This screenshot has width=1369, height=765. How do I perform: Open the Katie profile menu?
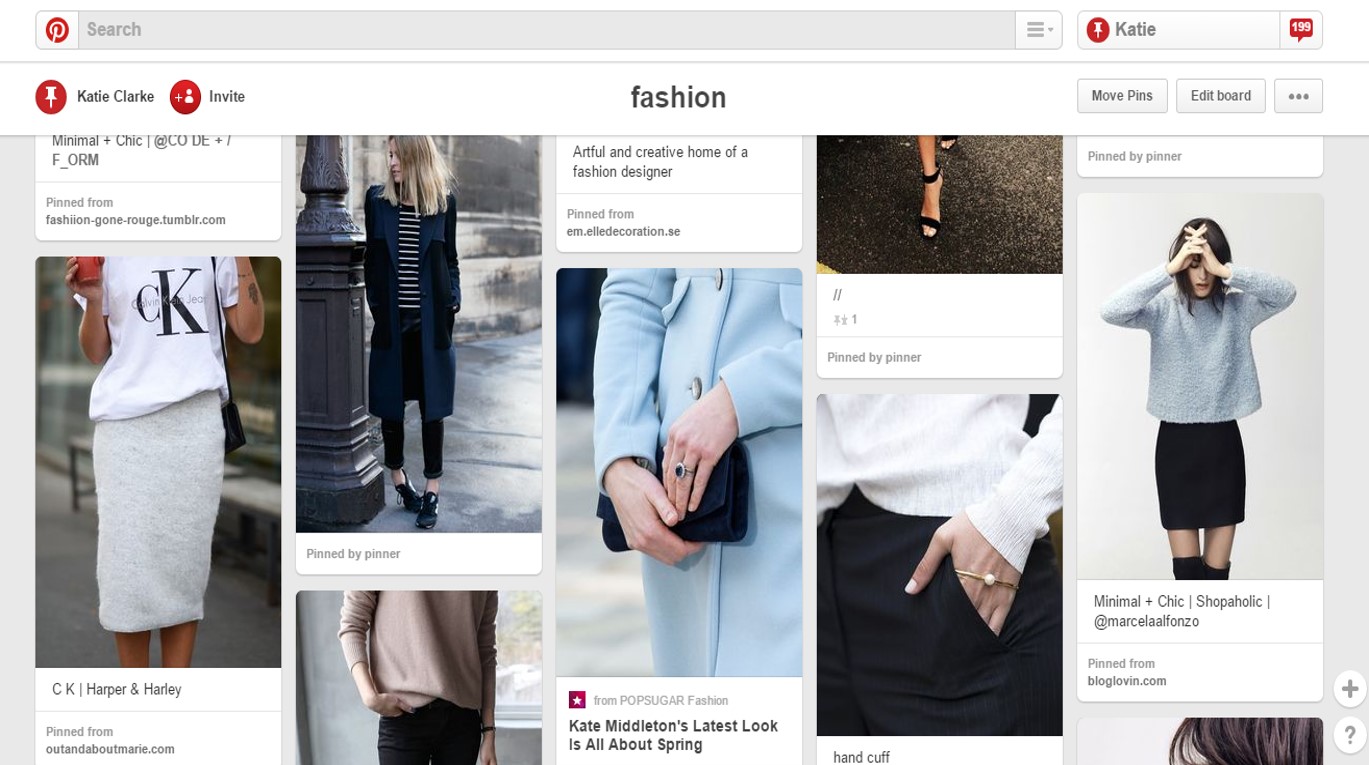(1178, 30)
